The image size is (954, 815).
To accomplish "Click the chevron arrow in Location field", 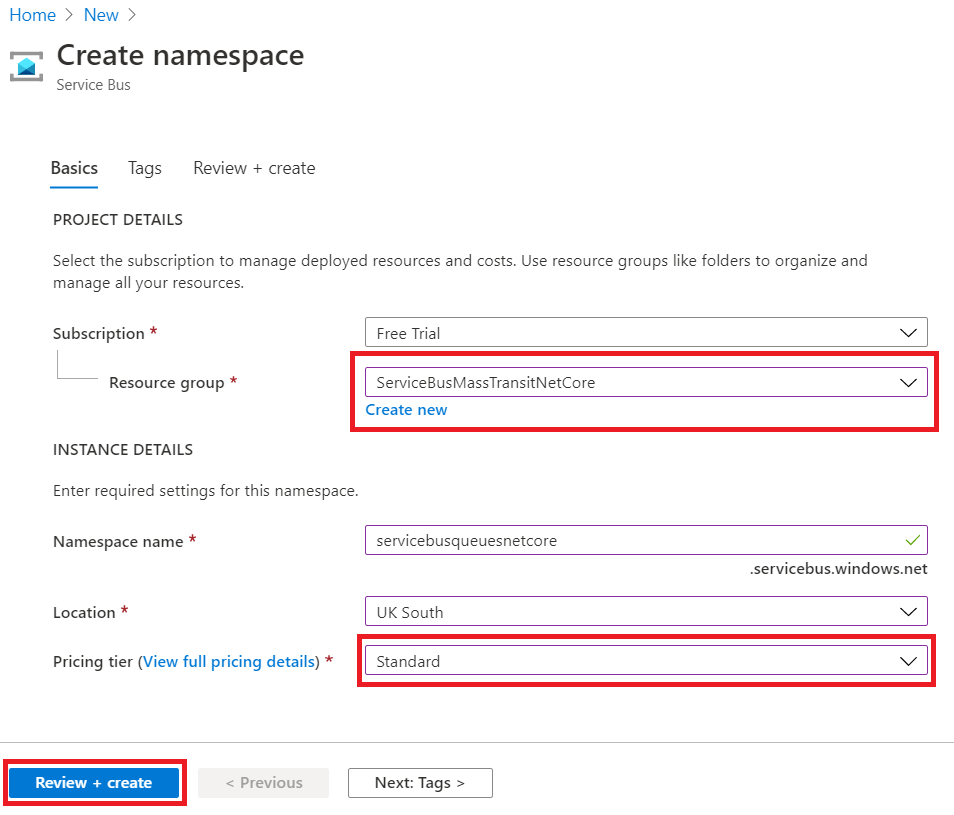I will [x=908, y=612].
